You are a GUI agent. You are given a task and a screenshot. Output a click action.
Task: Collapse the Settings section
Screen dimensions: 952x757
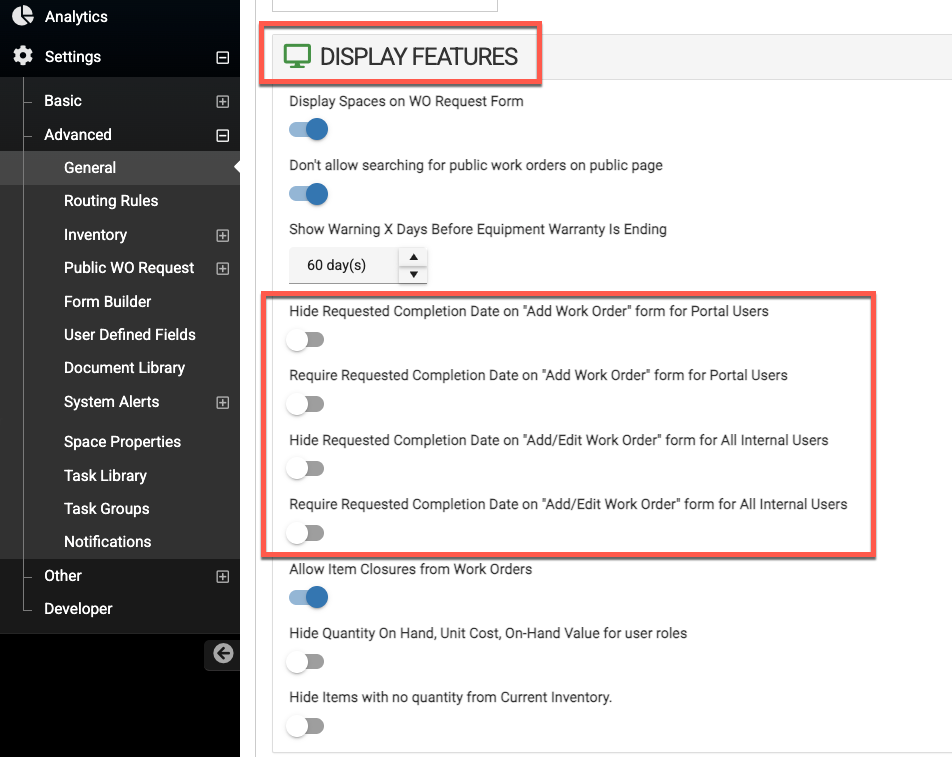[223, 57]
